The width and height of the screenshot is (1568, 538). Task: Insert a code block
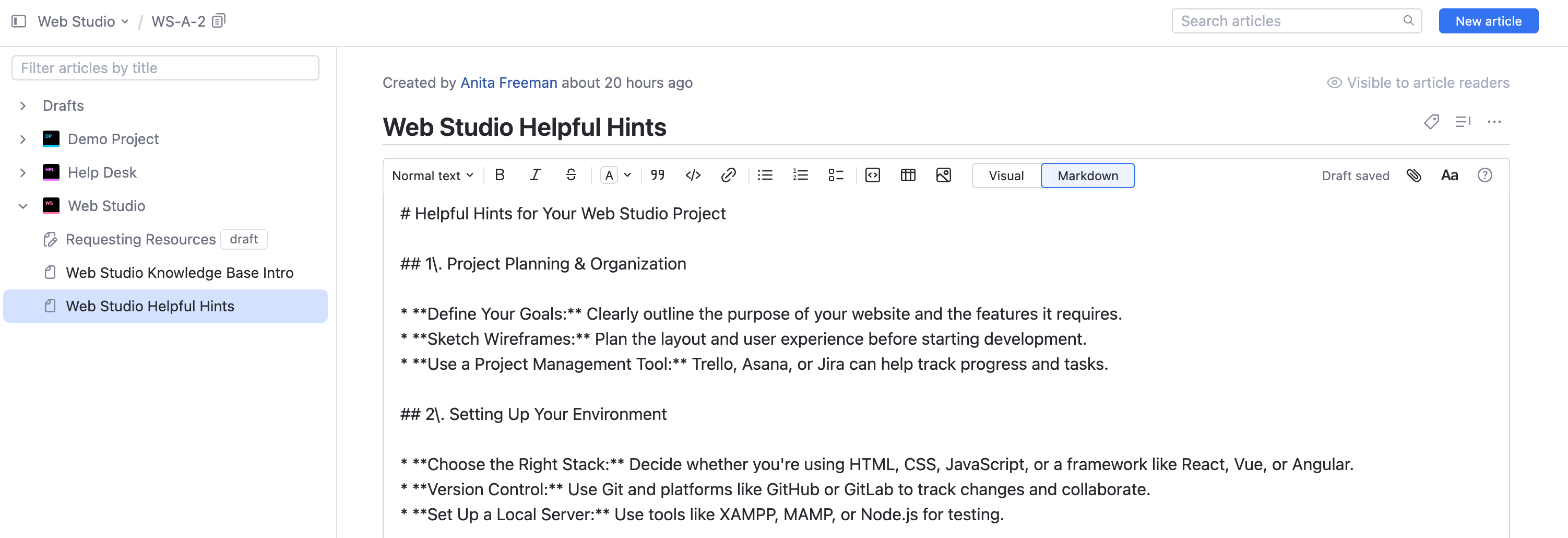coord(872,176)
